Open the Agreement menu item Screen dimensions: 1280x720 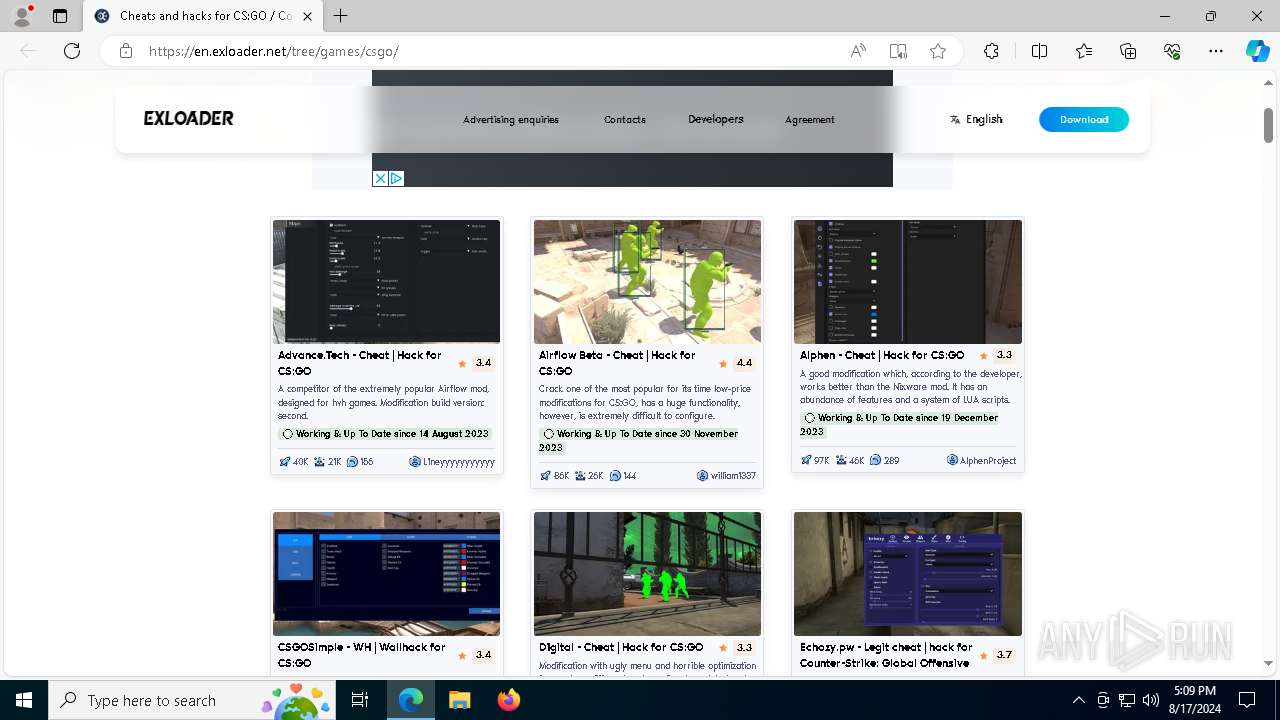[810, 120]
